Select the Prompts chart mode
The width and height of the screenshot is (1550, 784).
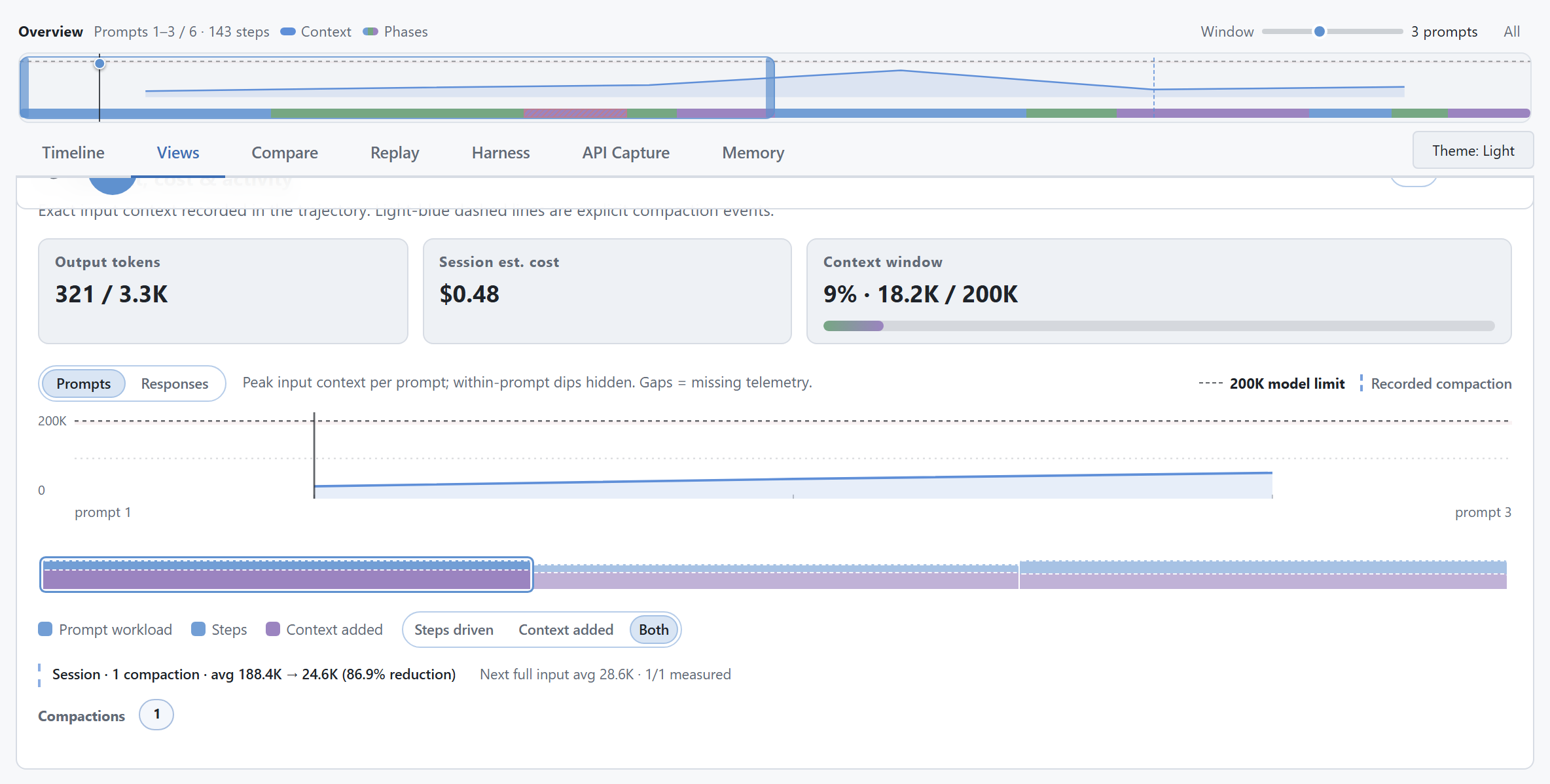pyautogui.click(x=83, y=383)
